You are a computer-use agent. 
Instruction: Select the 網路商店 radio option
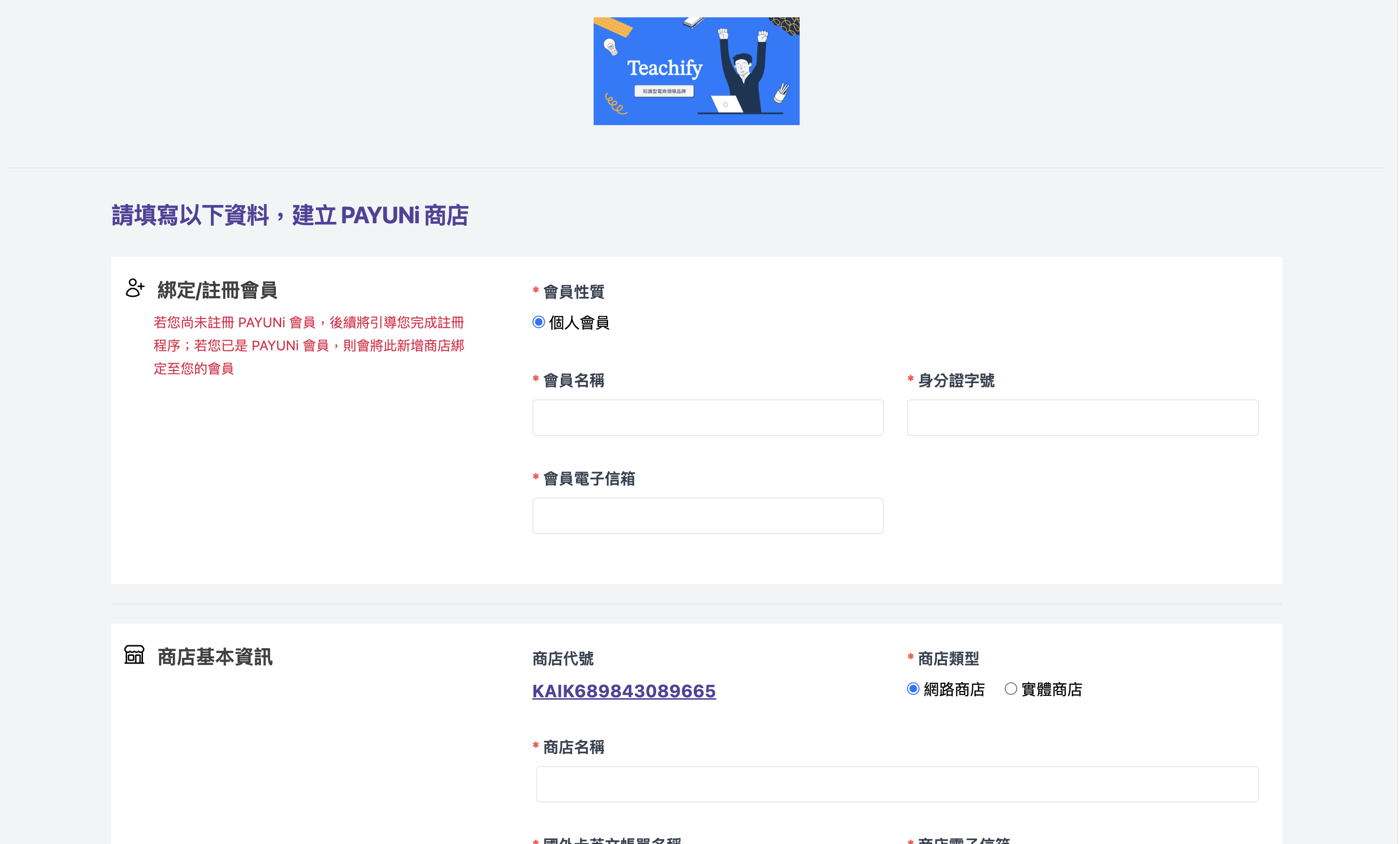point(913,689)
